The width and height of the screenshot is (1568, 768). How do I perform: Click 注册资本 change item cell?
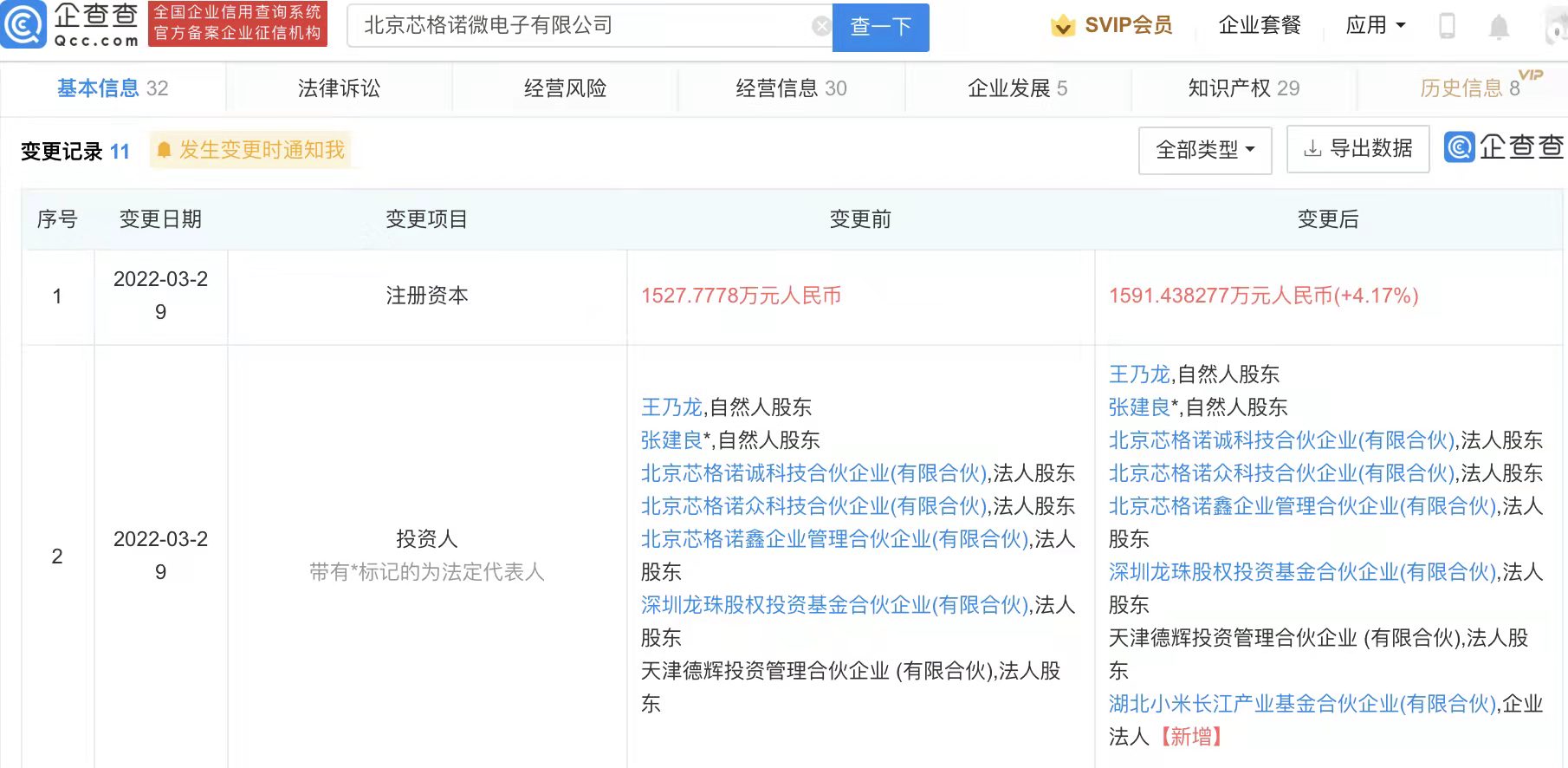[x=427, y=296]
